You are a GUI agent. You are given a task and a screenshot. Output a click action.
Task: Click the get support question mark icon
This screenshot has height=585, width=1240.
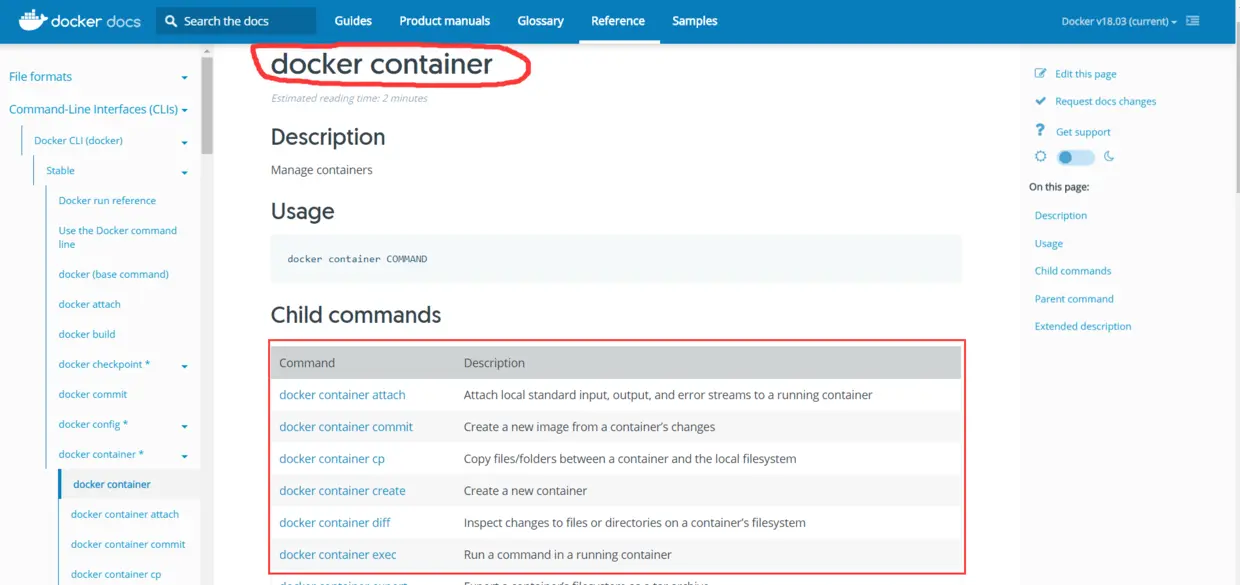[x=1040, y=131]
